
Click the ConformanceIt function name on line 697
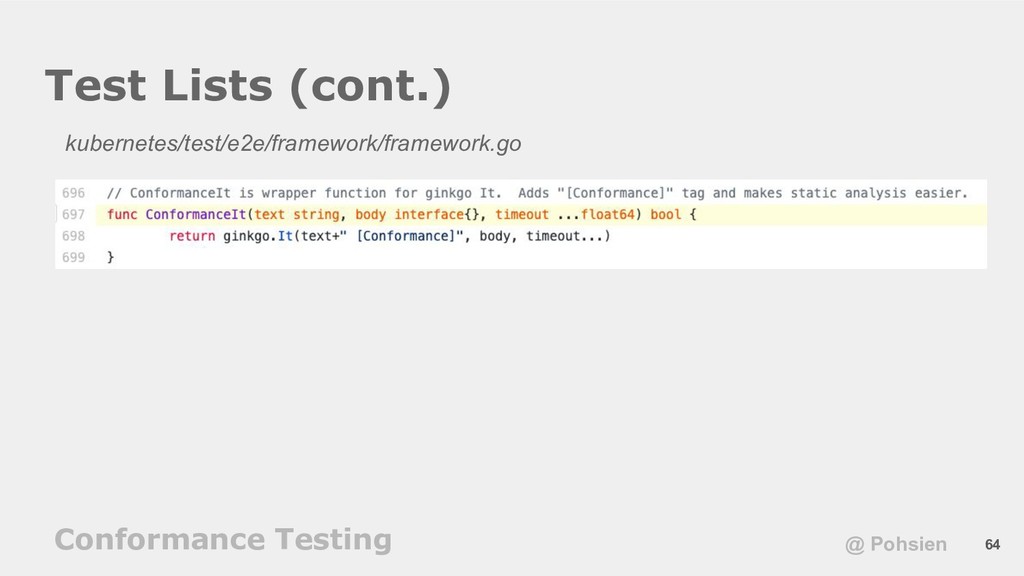pyautogui.click(x=195, y=215)
